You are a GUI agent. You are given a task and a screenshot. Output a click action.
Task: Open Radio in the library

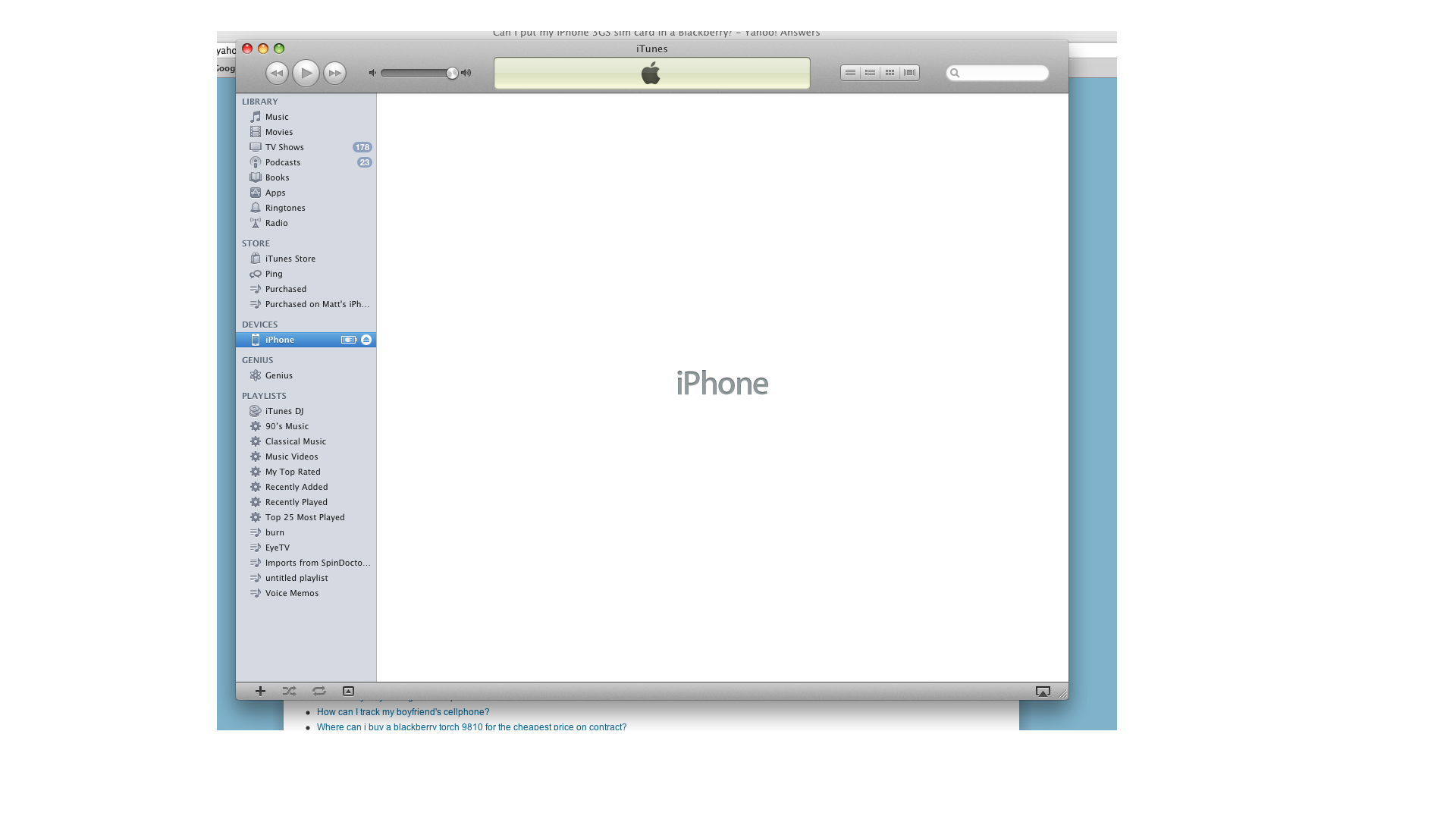tap(306, 223)
